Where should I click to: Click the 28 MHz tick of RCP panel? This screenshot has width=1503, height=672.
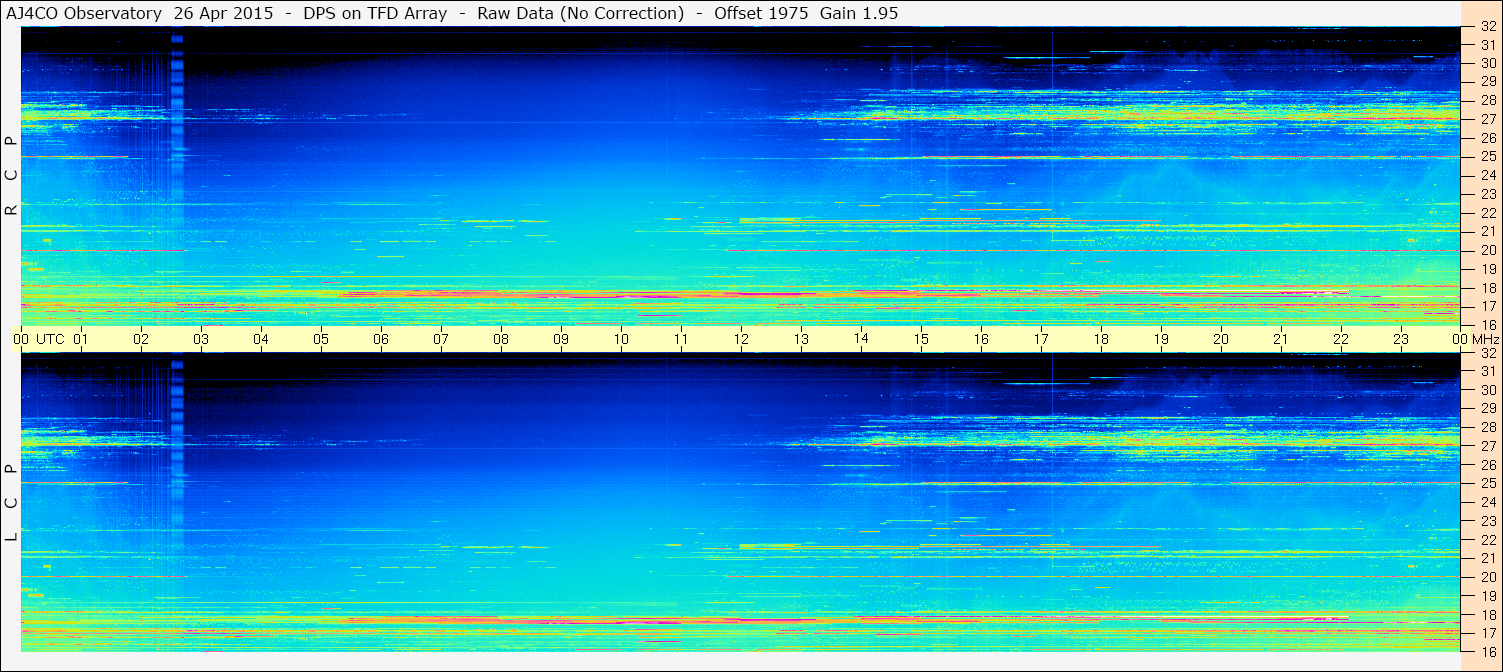coord(1487,101)
